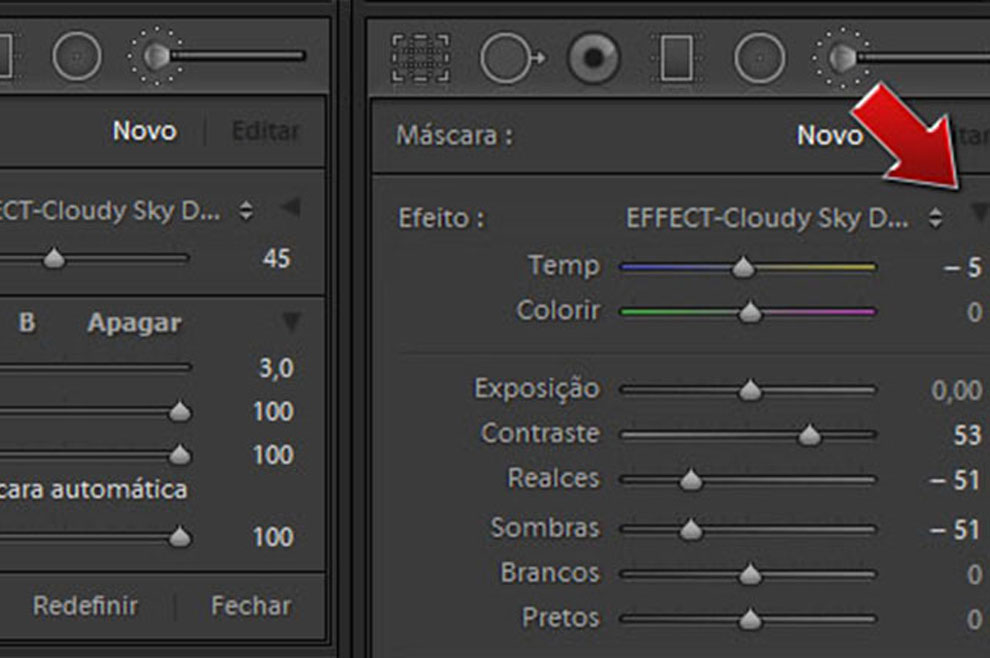Select the Apagar erase brush

[x=134, y=323]
